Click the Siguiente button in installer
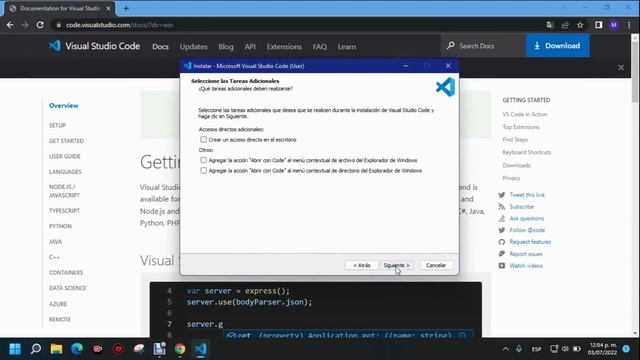The height and width of the screenshot is (360, 640). pyautogui.click(x=396, y=265)
